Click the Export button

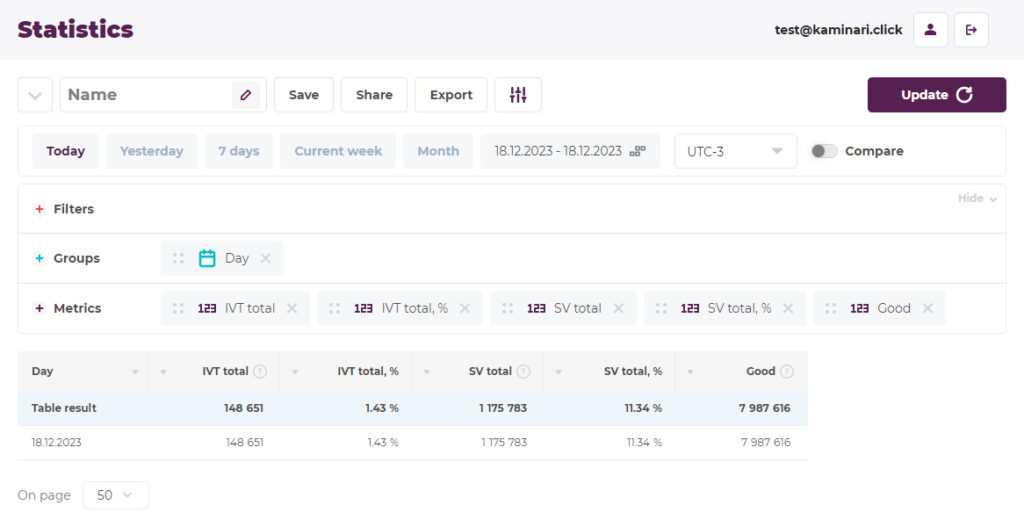451,95
